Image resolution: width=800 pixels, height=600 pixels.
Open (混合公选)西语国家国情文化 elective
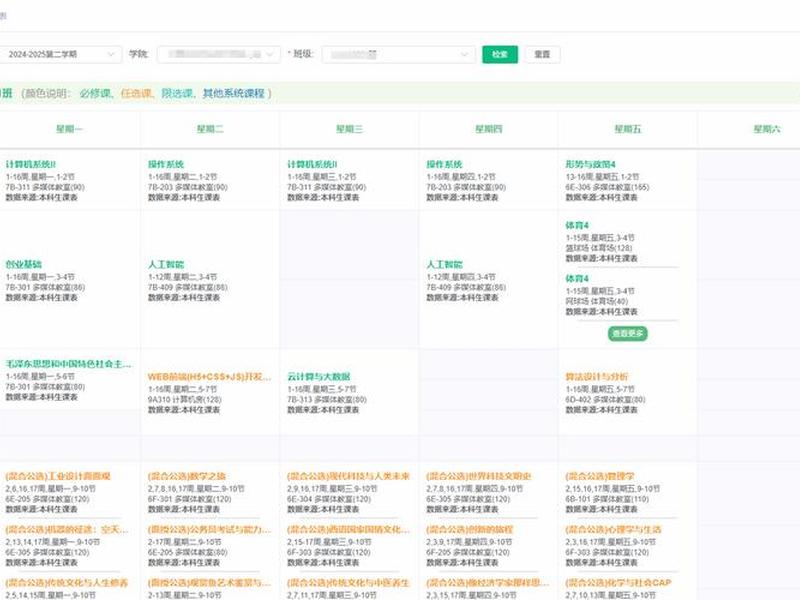[x=348, y=530]
